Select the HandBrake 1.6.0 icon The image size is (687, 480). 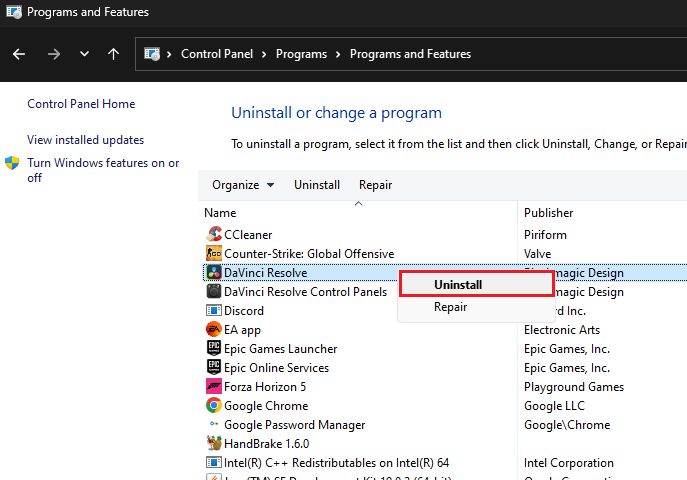pyautogui.click(x=213, y=443)
